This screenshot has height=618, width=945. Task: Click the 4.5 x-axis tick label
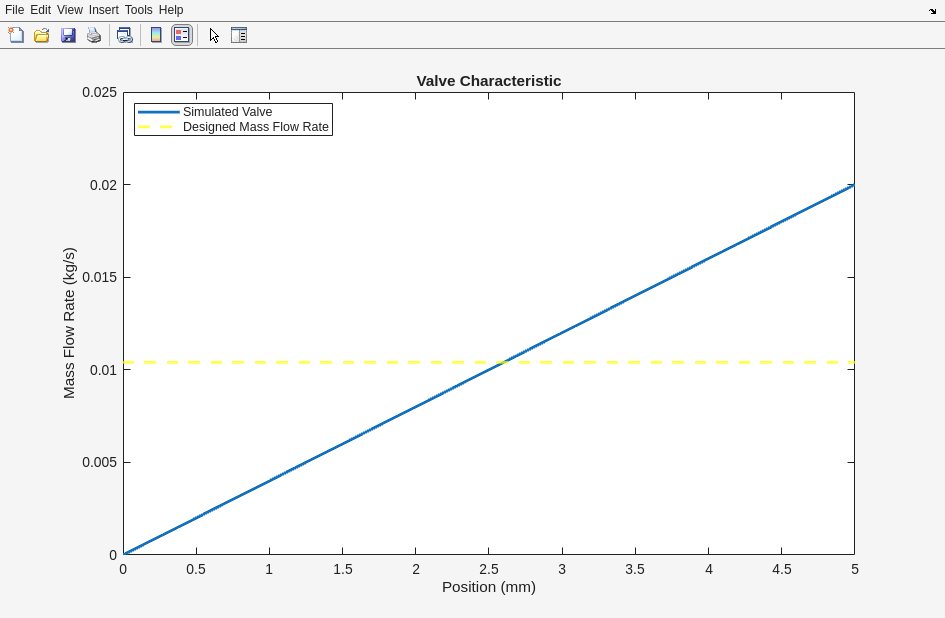782,569
